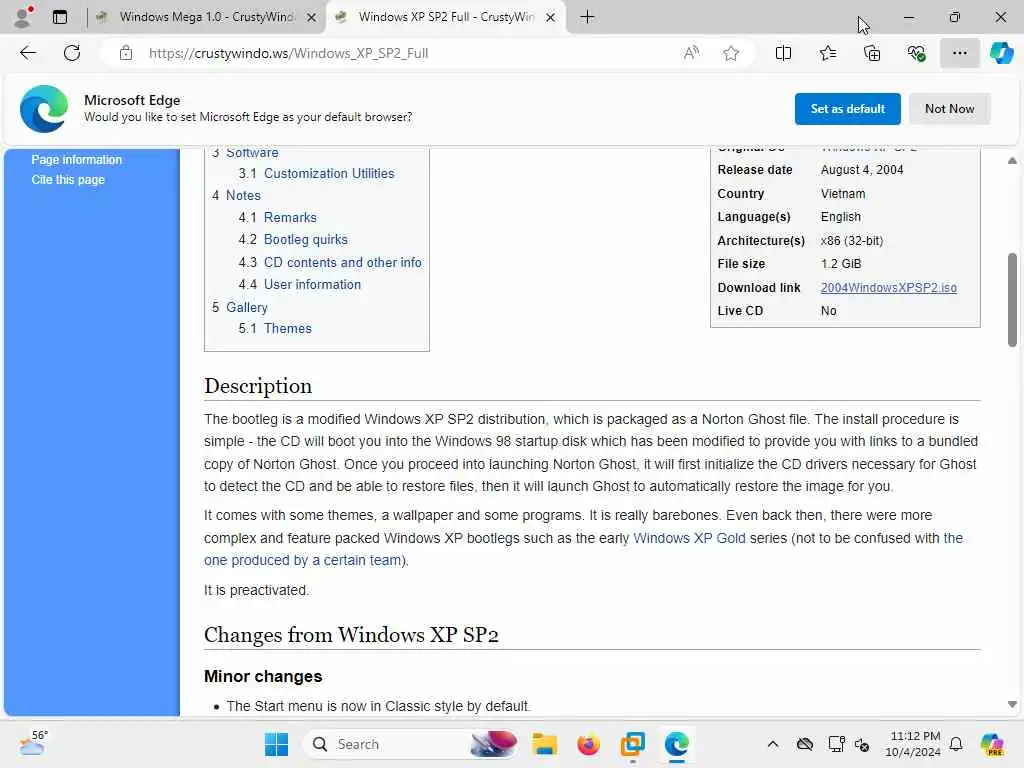Close the Windows XP SP2 Full tab

(551, 18)
